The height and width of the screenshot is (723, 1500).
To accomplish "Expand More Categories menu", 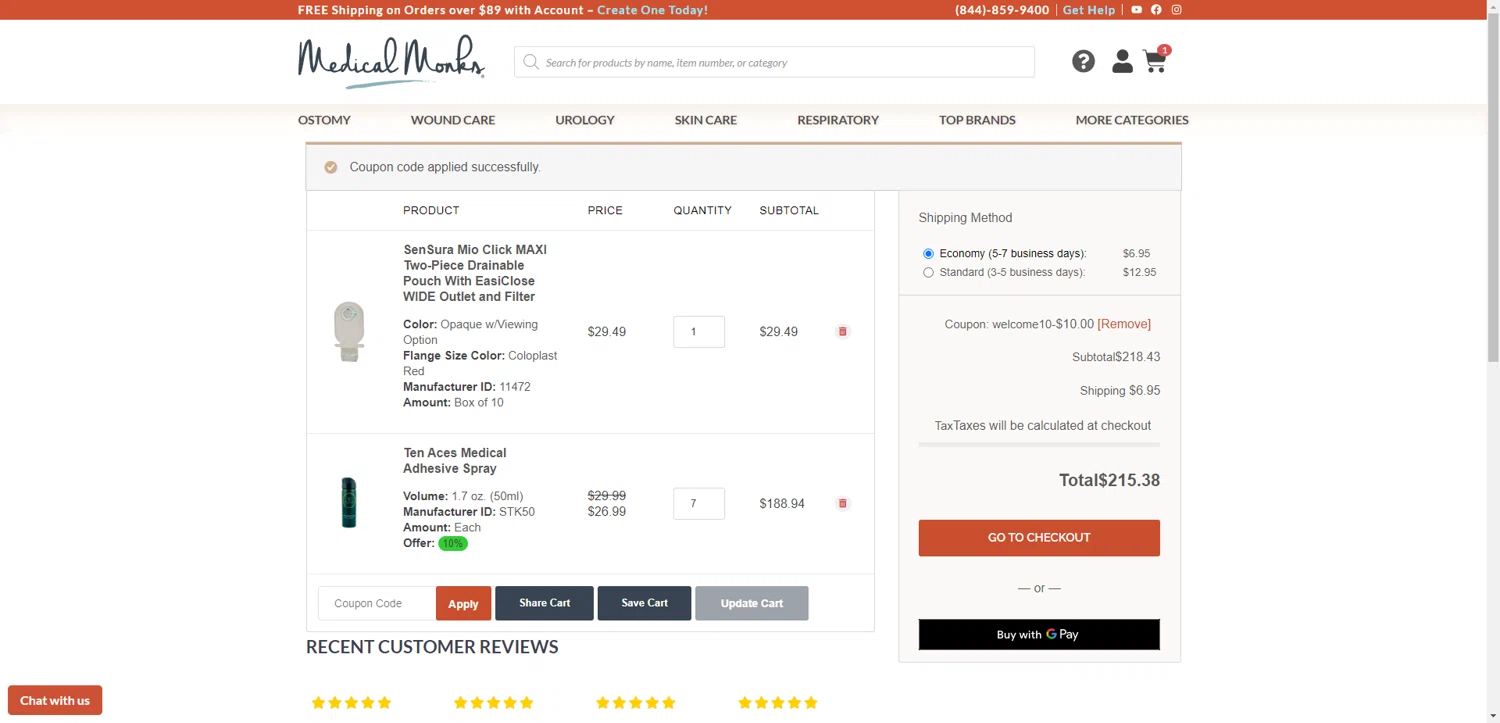I will [x=1132, y=120].
